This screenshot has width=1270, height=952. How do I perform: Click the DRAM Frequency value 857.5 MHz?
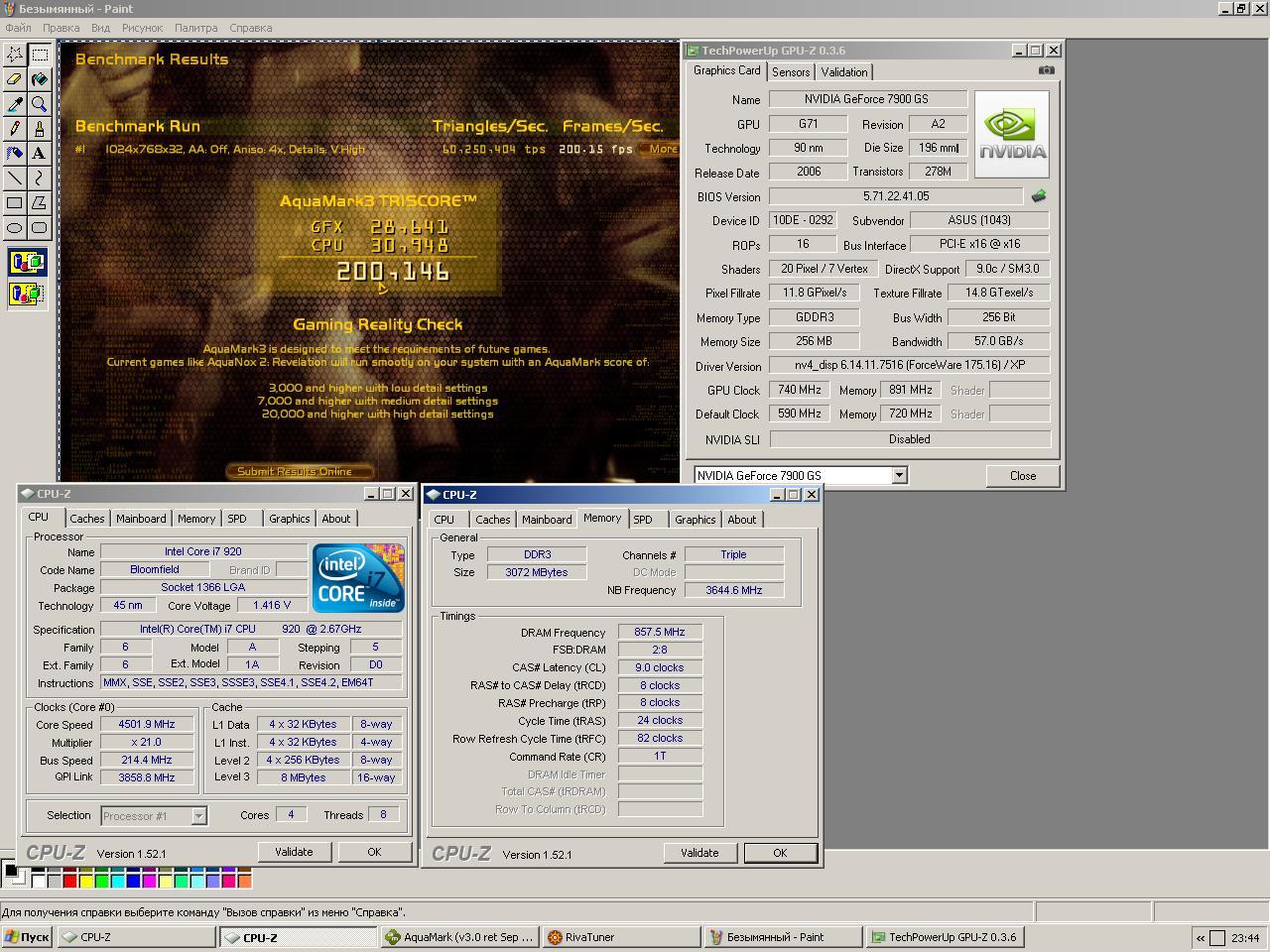point(660,632)
